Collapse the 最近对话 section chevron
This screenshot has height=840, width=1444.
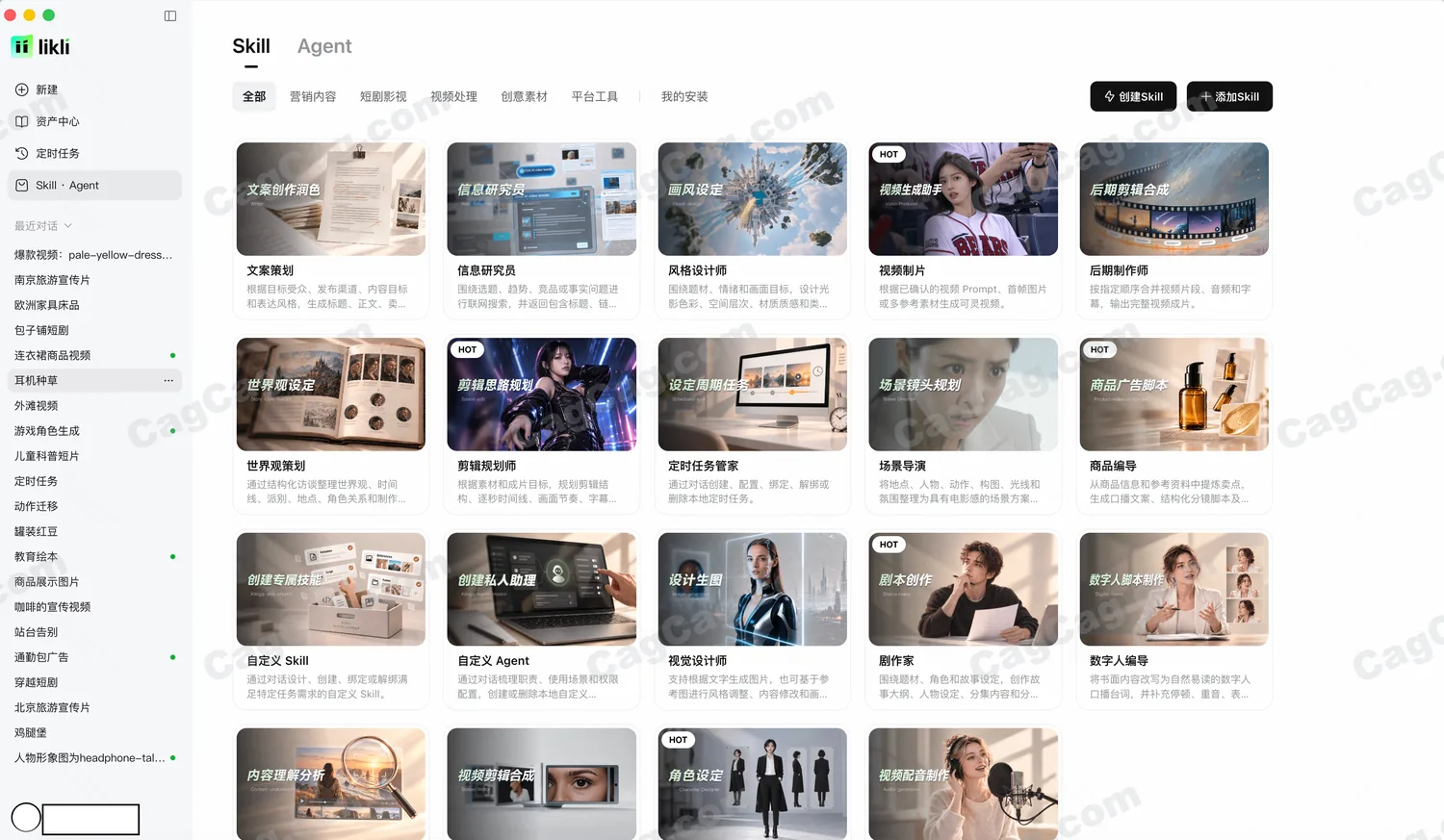tap(68, 226)
